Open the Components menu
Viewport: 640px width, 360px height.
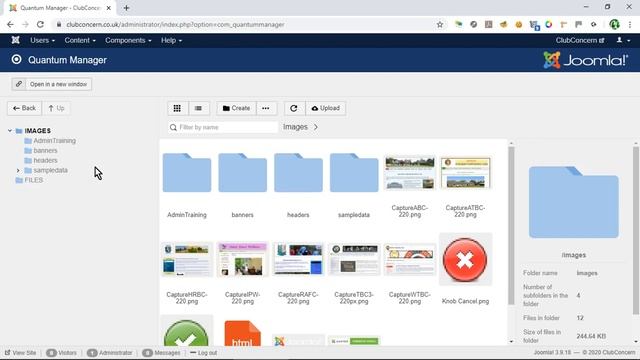coord(128,40)
